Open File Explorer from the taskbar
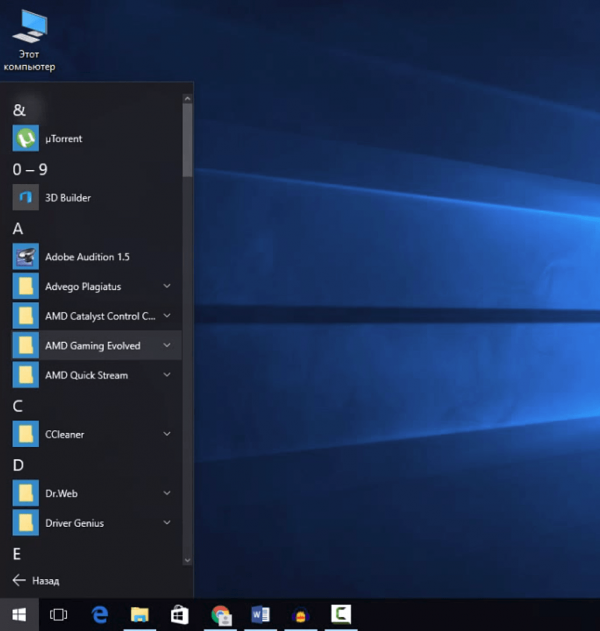The width and height of the screenshot is (600, 631). click(x=140, y=615)
